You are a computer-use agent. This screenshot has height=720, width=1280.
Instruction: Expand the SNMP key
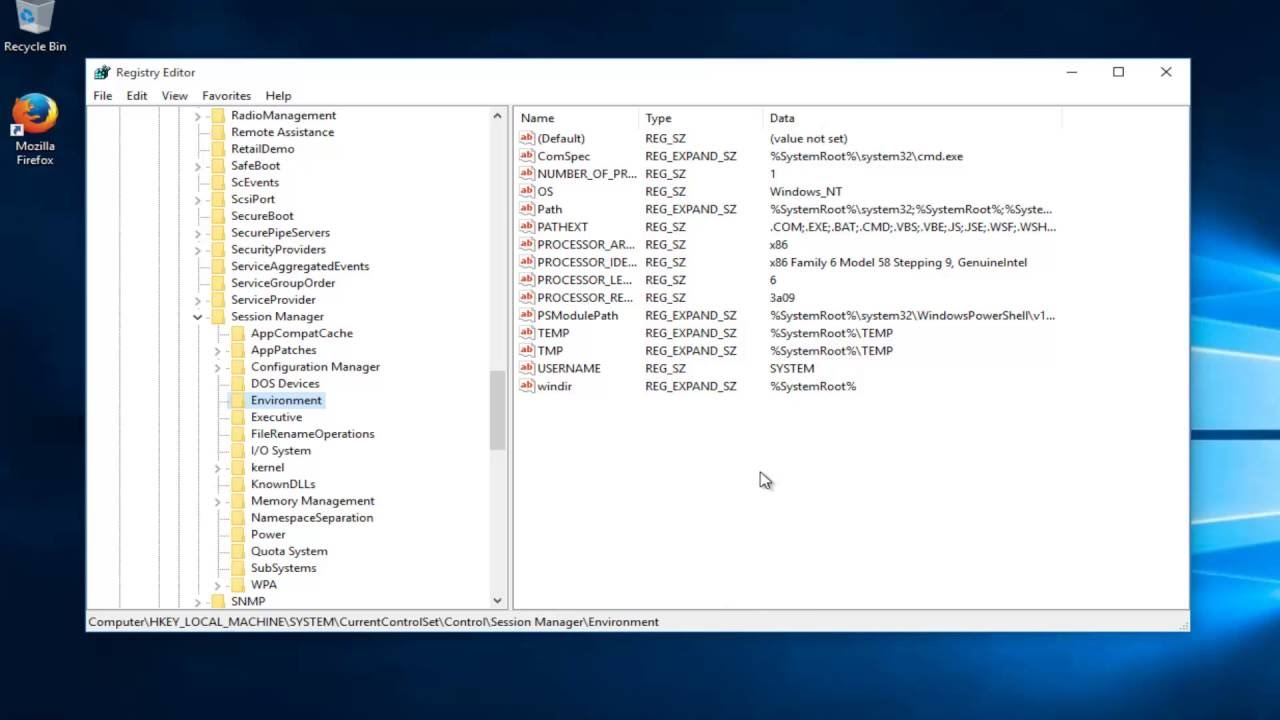click(x=198, y=601)
